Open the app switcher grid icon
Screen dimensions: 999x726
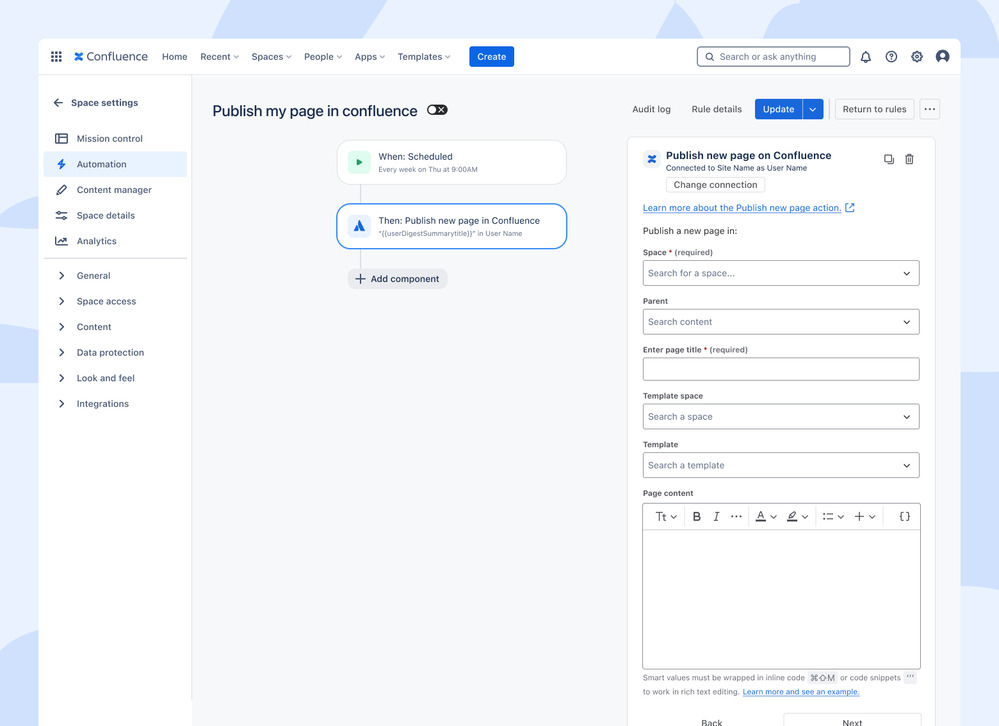(x=56, y=57)
